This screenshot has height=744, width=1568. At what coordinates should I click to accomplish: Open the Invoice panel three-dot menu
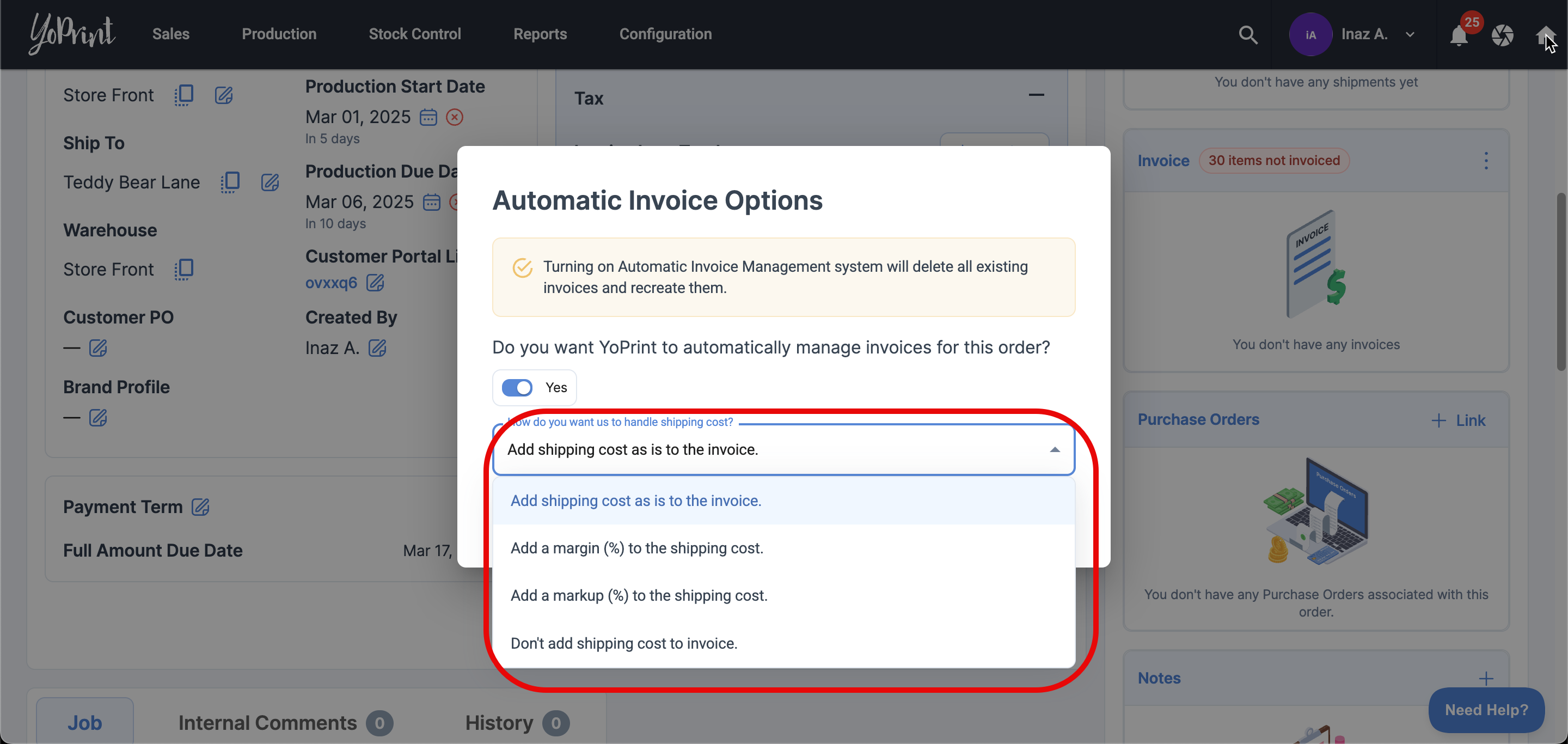(x=1486, y=161)
